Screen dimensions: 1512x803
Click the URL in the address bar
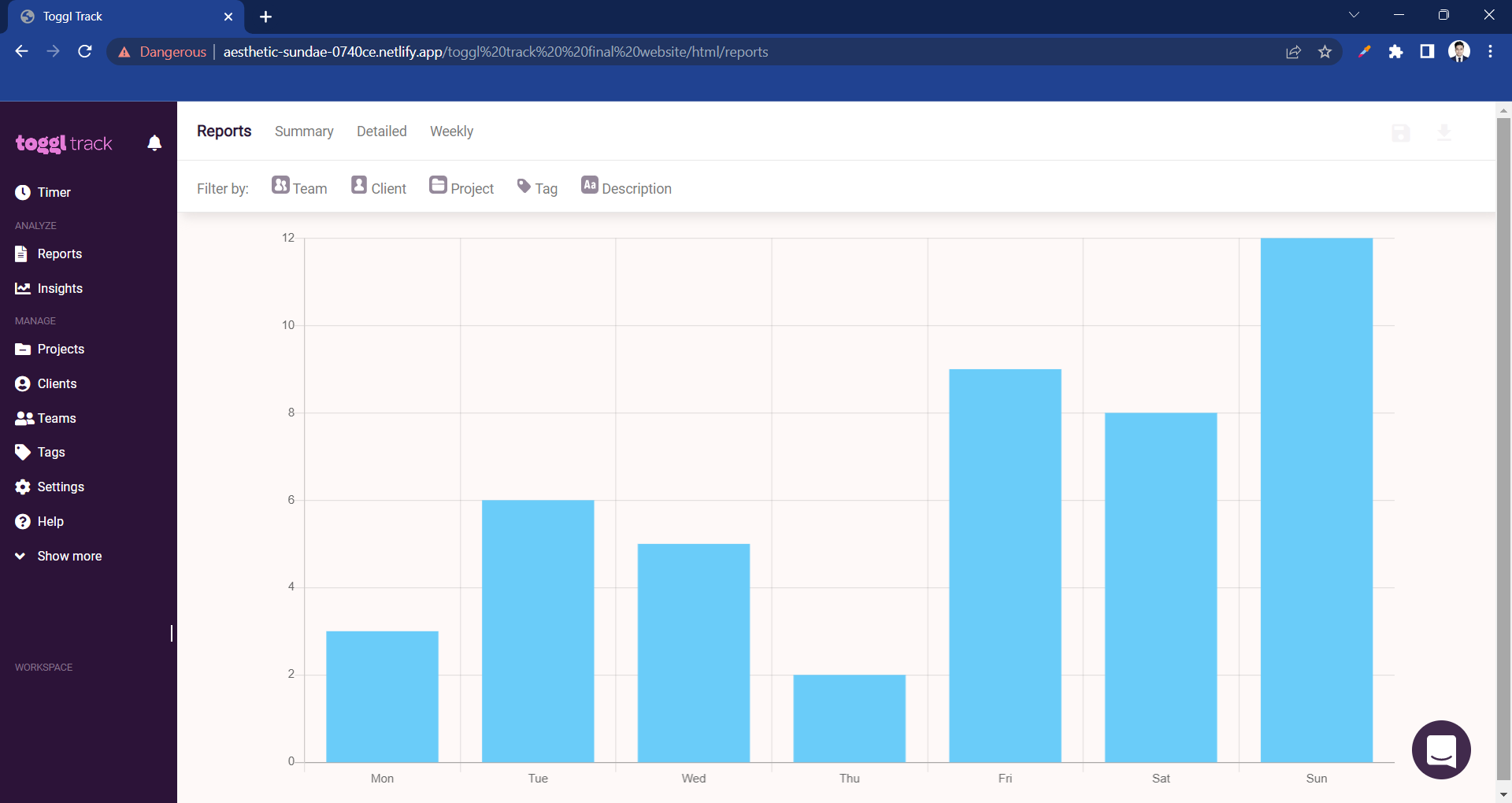click(x=495, y=52)
